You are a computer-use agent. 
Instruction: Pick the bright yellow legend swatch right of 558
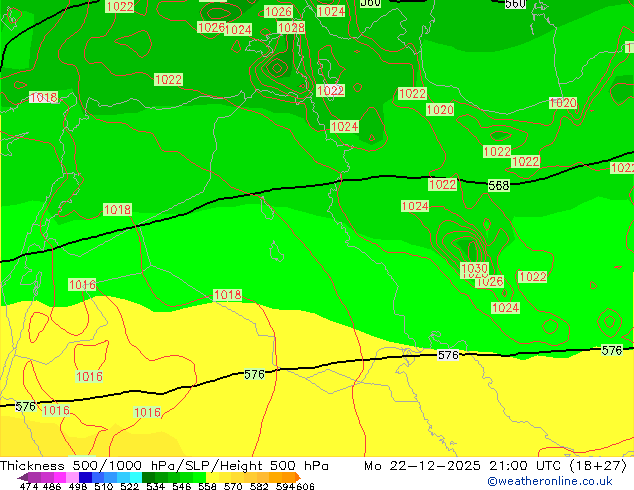[x=212, y=477]
